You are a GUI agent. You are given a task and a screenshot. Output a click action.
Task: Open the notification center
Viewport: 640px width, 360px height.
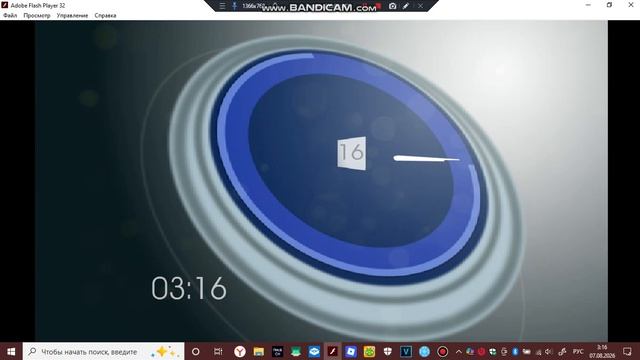point(627,351)
